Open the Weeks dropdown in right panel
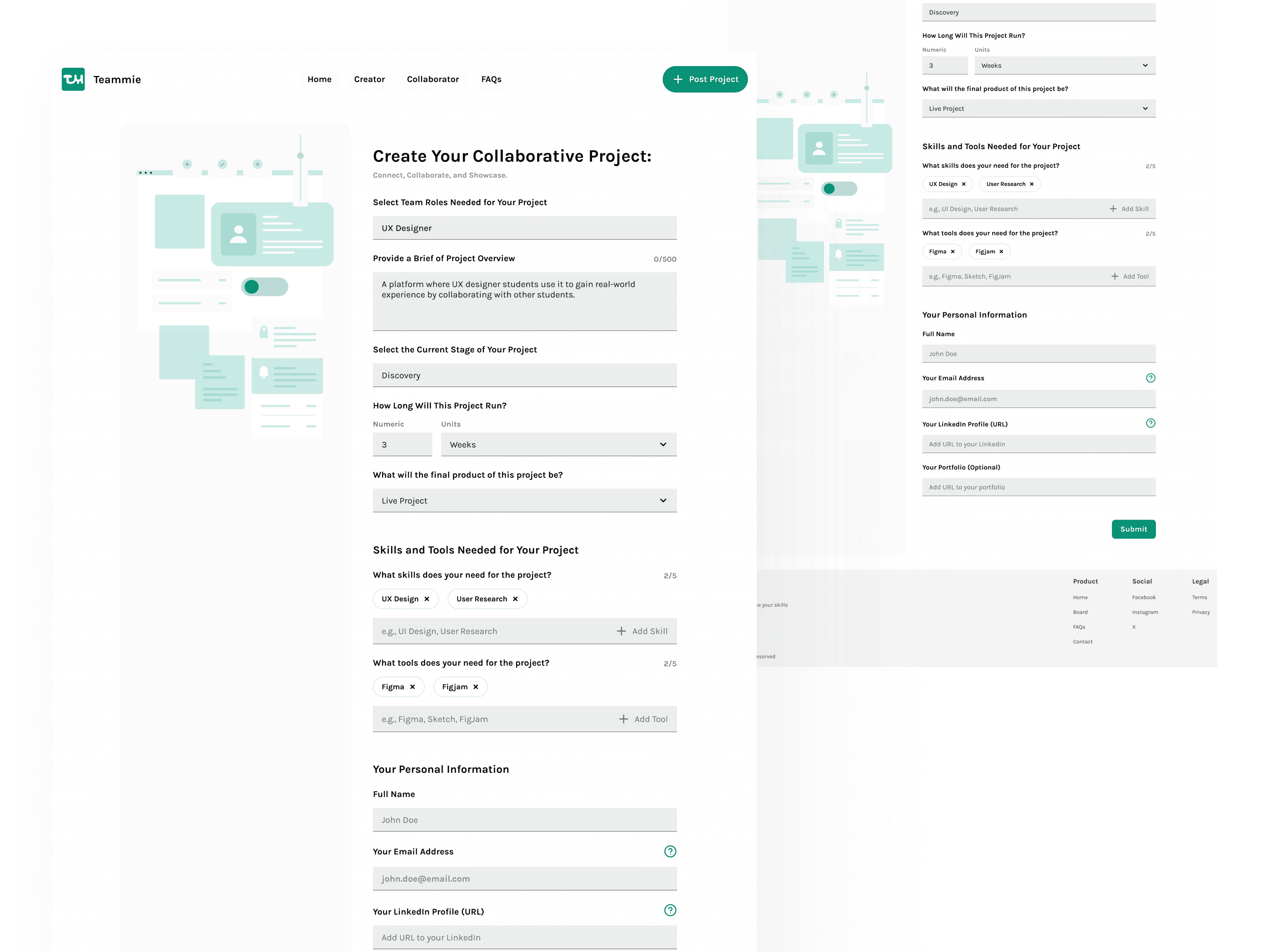Screen dimensions: 1270x952 (x=1065, y=65)
